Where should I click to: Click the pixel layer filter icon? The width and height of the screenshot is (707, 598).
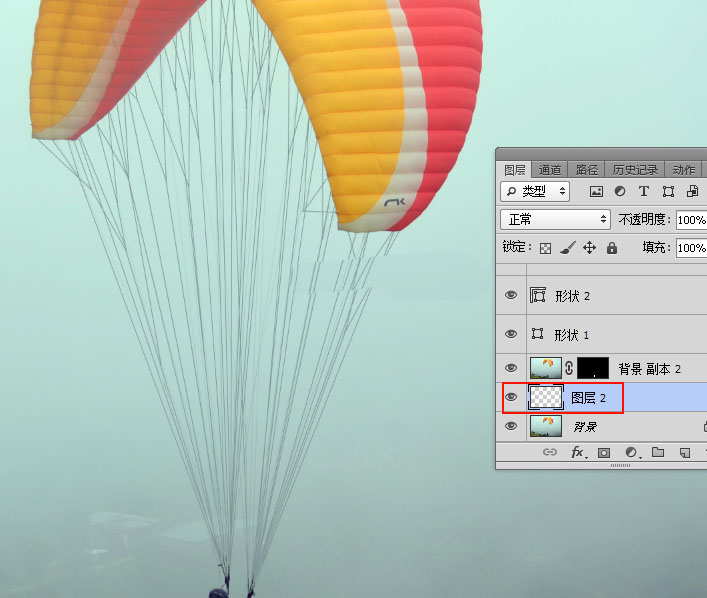point(597,191)
